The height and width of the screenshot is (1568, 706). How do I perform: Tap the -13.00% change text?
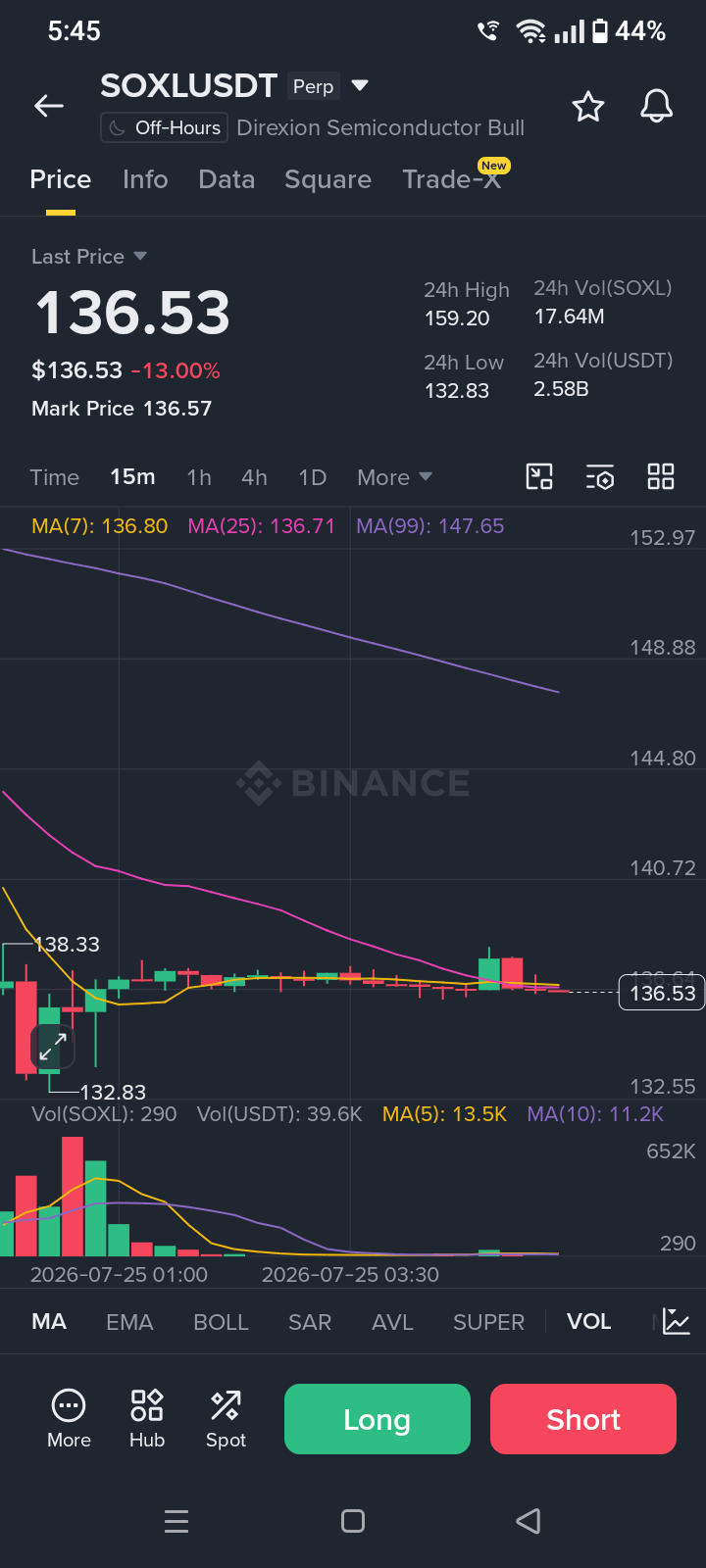click(x=176, y=370)
